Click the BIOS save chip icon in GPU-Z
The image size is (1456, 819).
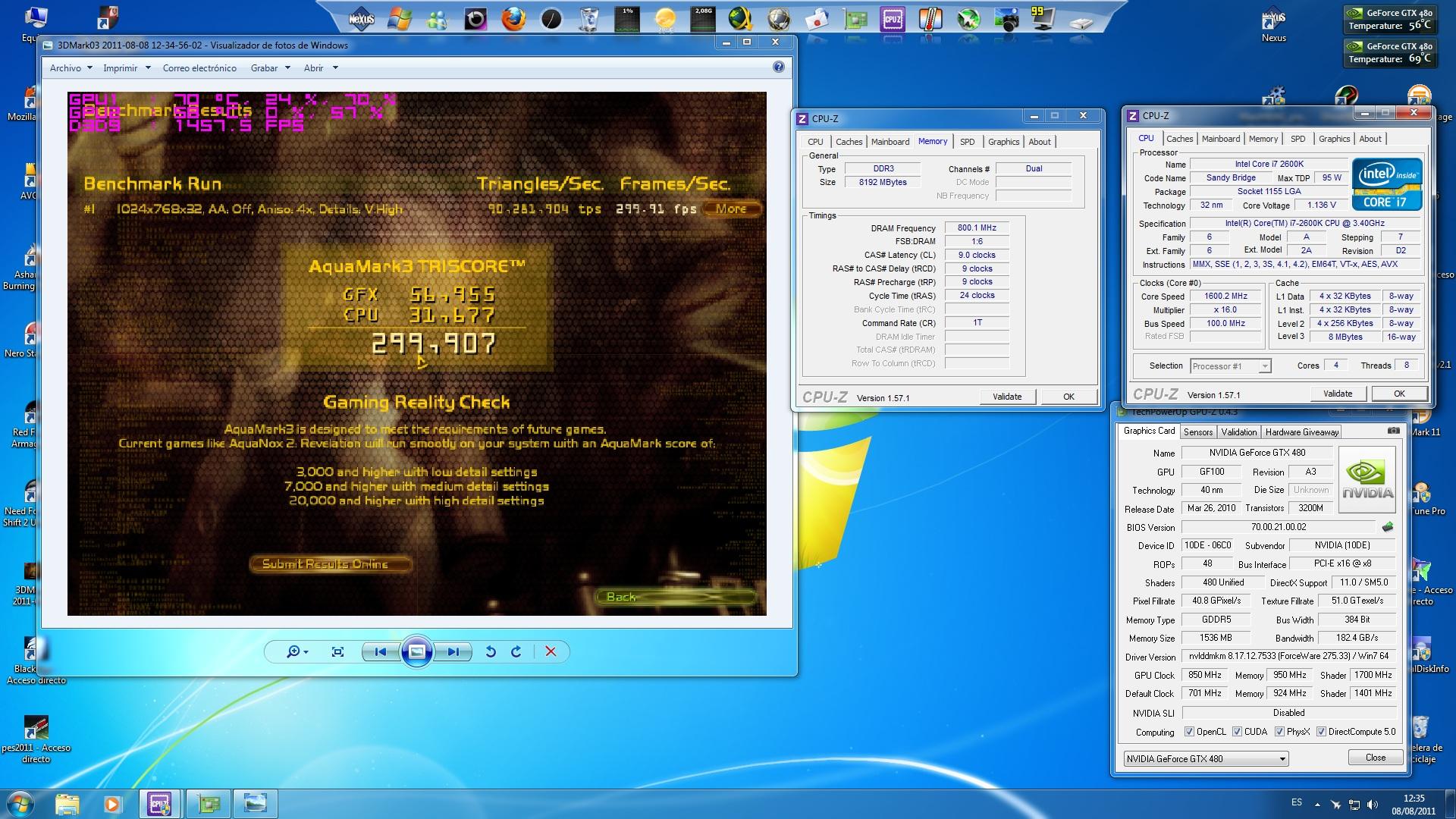tap(1388, 527)
